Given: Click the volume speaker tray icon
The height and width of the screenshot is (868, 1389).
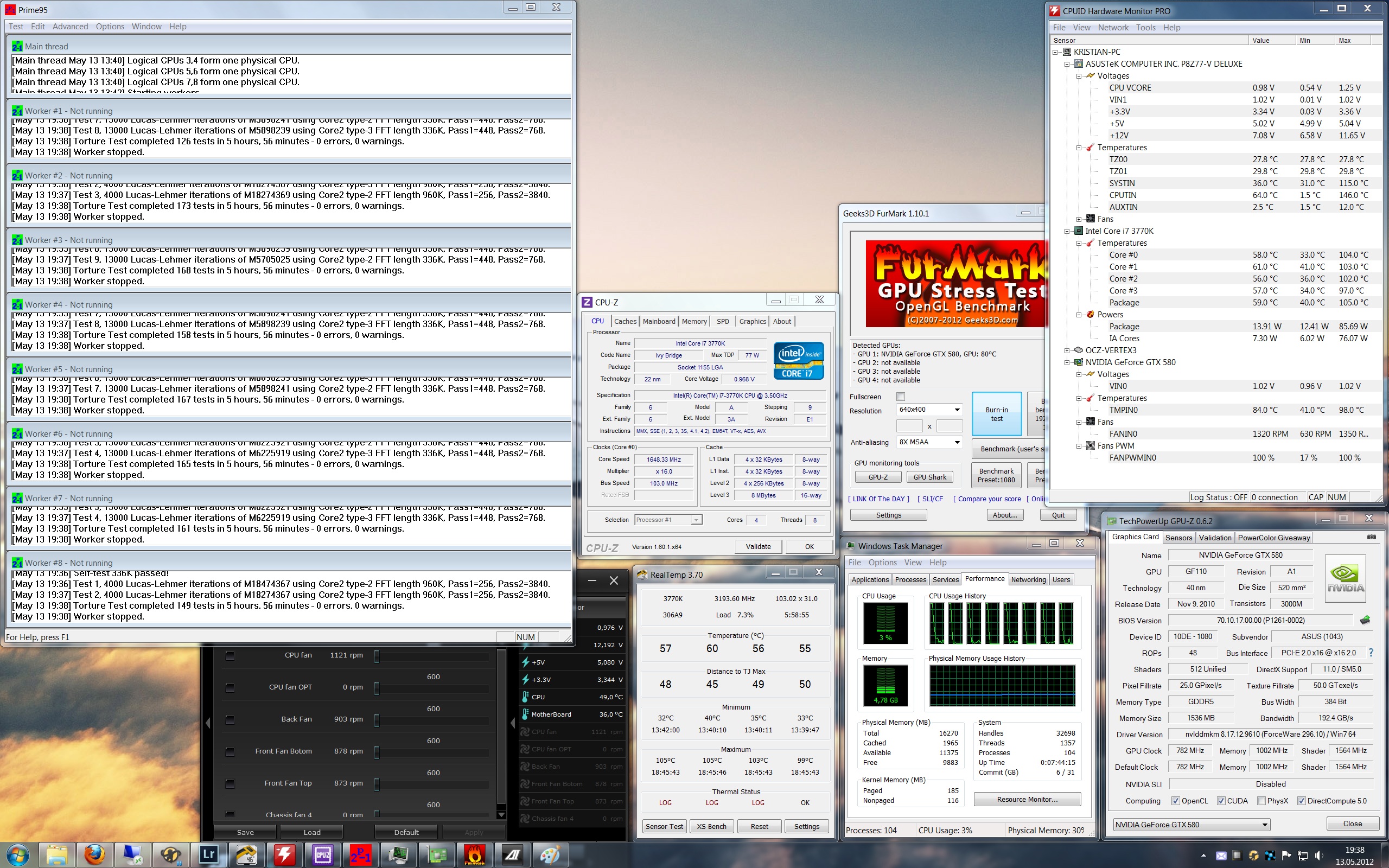Looking at the screenshot, I should (1320, 856).
